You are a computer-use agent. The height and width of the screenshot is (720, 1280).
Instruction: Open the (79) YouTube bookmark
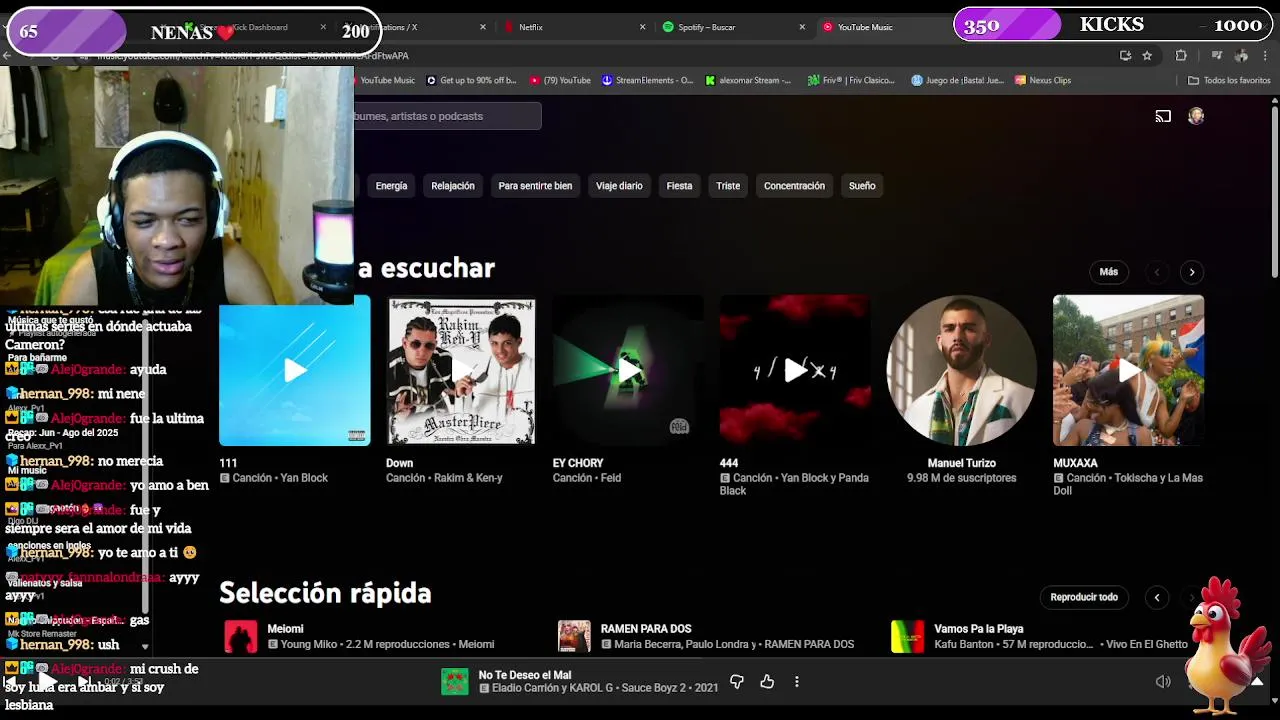pos(560,80)
